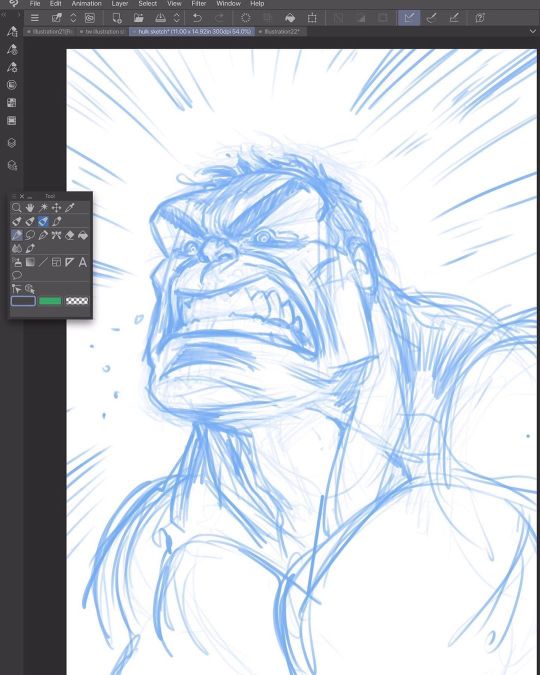Screen dimensions: 540x675
Task: Select the Eraser tool
Action: coord(70,235)
